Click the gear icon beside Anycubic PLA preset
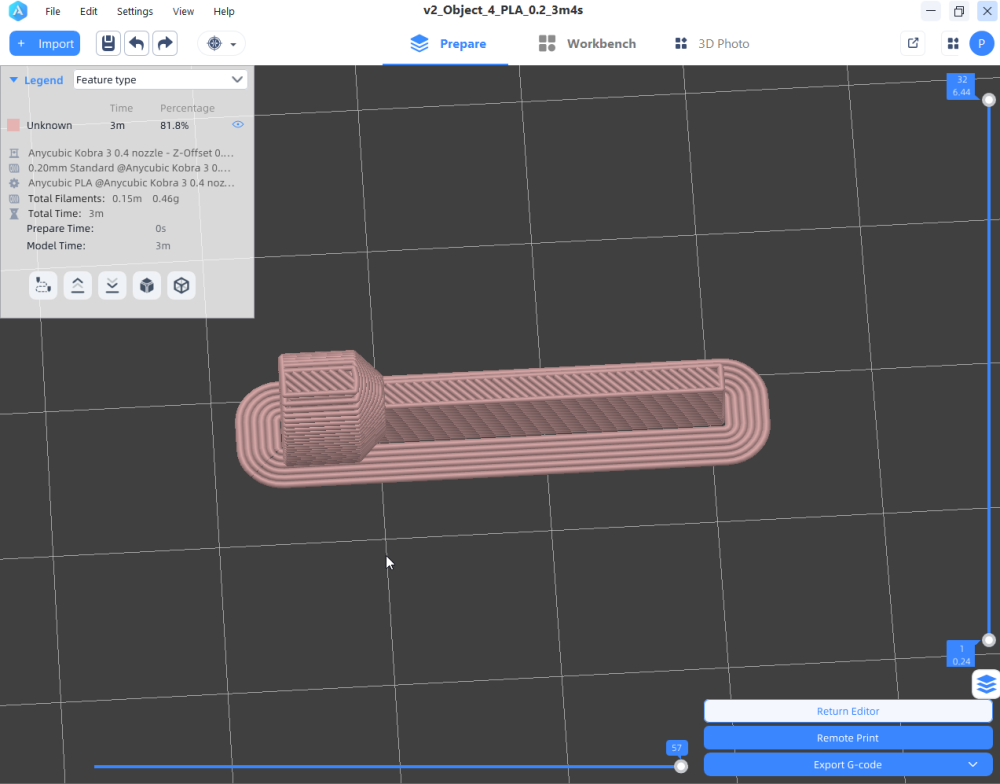 click(14, 183)
